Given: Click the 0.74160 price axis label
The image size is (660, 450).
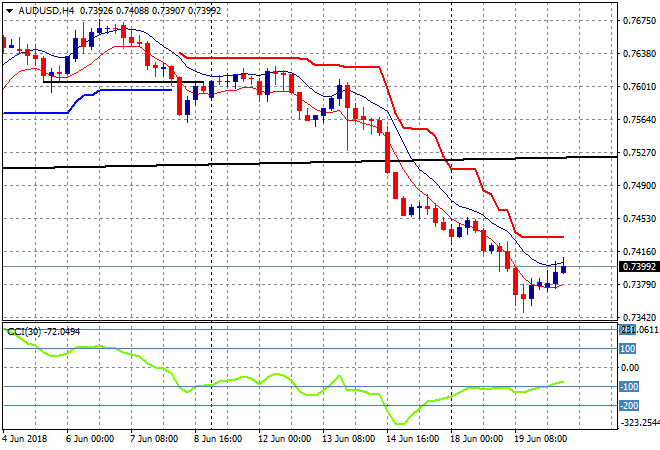Looking at the screenshot, I should [x=639, y=252].
